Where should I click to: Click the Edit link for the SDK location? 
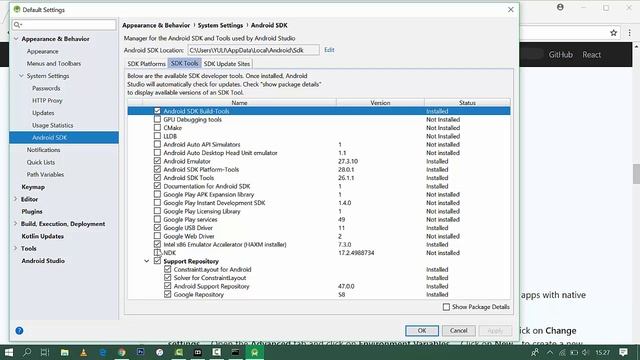(329, 50)
